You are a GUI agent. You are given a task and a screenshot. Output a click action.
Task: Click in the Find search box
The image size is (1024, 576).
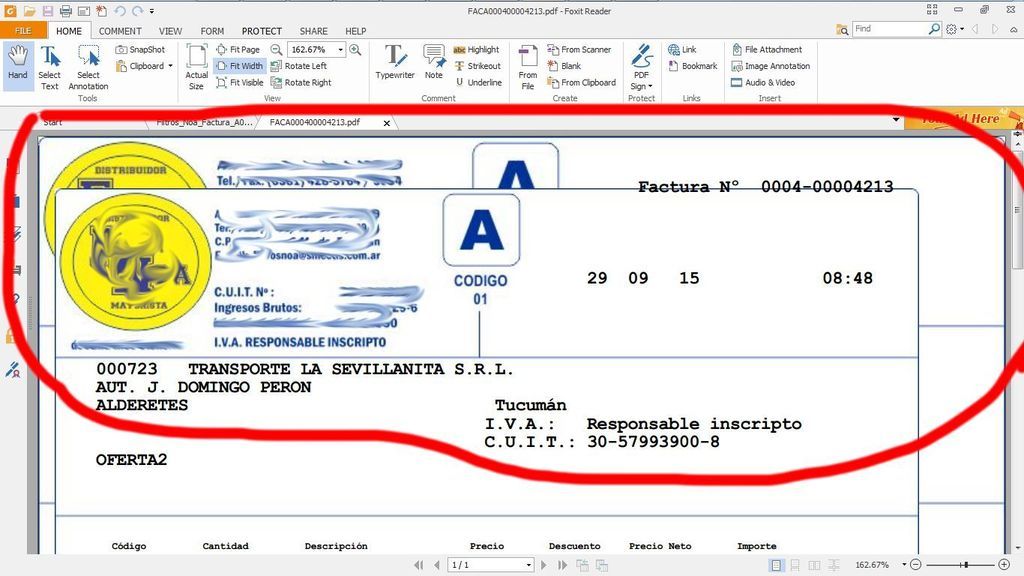[x=890, y=29]
